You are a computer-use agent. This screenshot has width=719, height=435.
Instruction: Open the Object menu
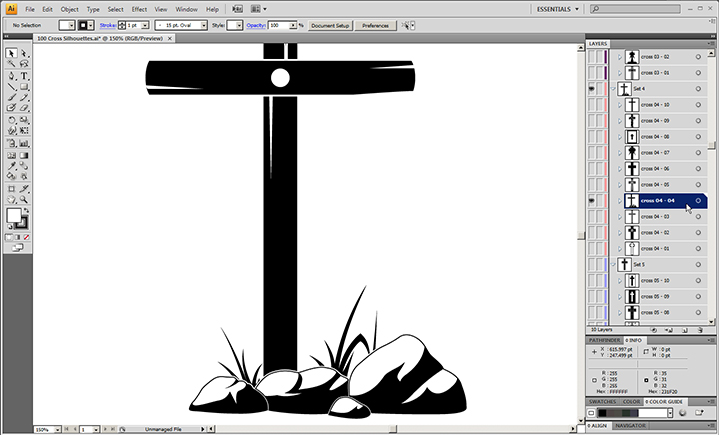tap(69, 9)
